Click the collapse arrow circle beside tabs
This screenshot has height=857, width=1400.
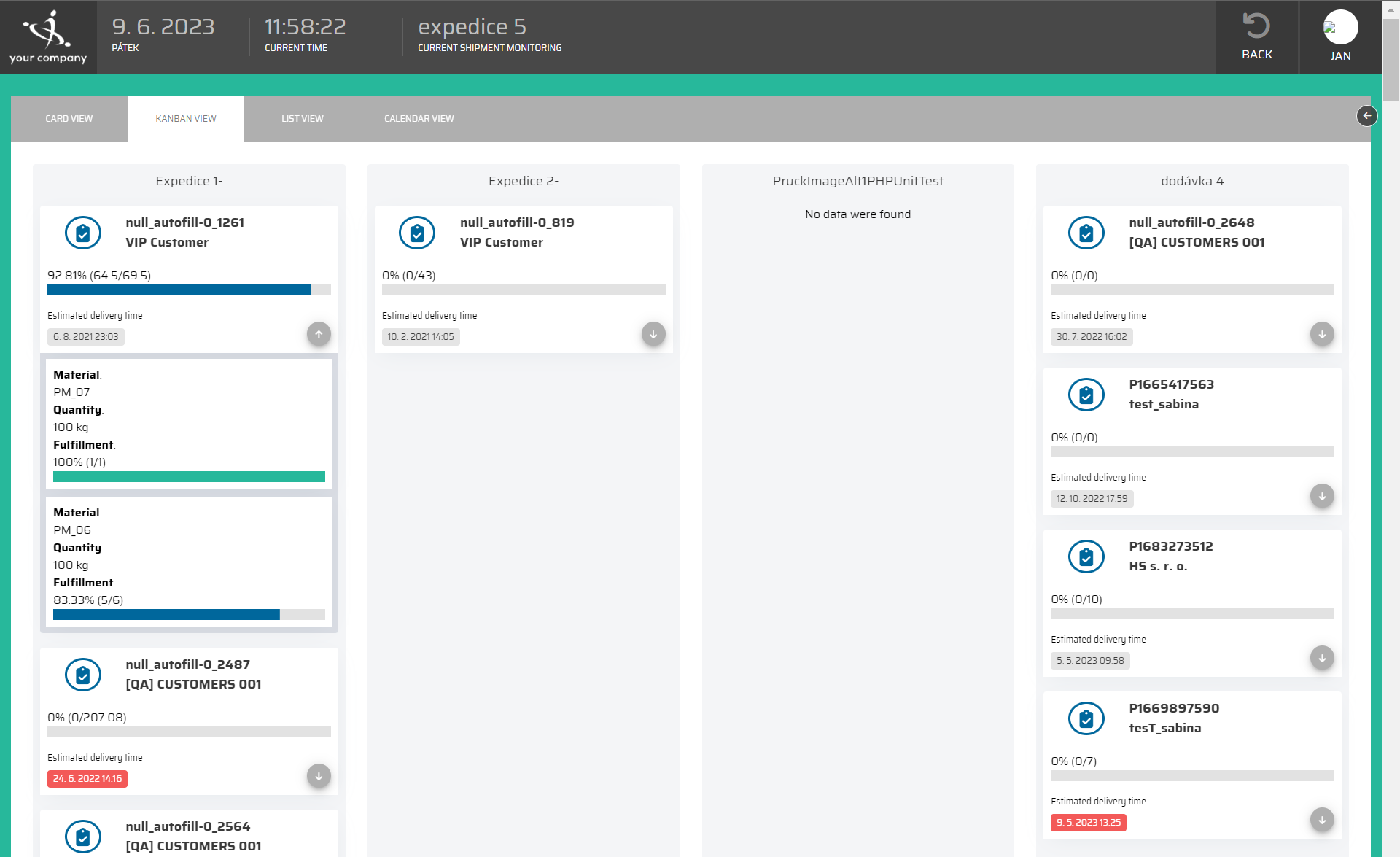[x=1366, y=116]
